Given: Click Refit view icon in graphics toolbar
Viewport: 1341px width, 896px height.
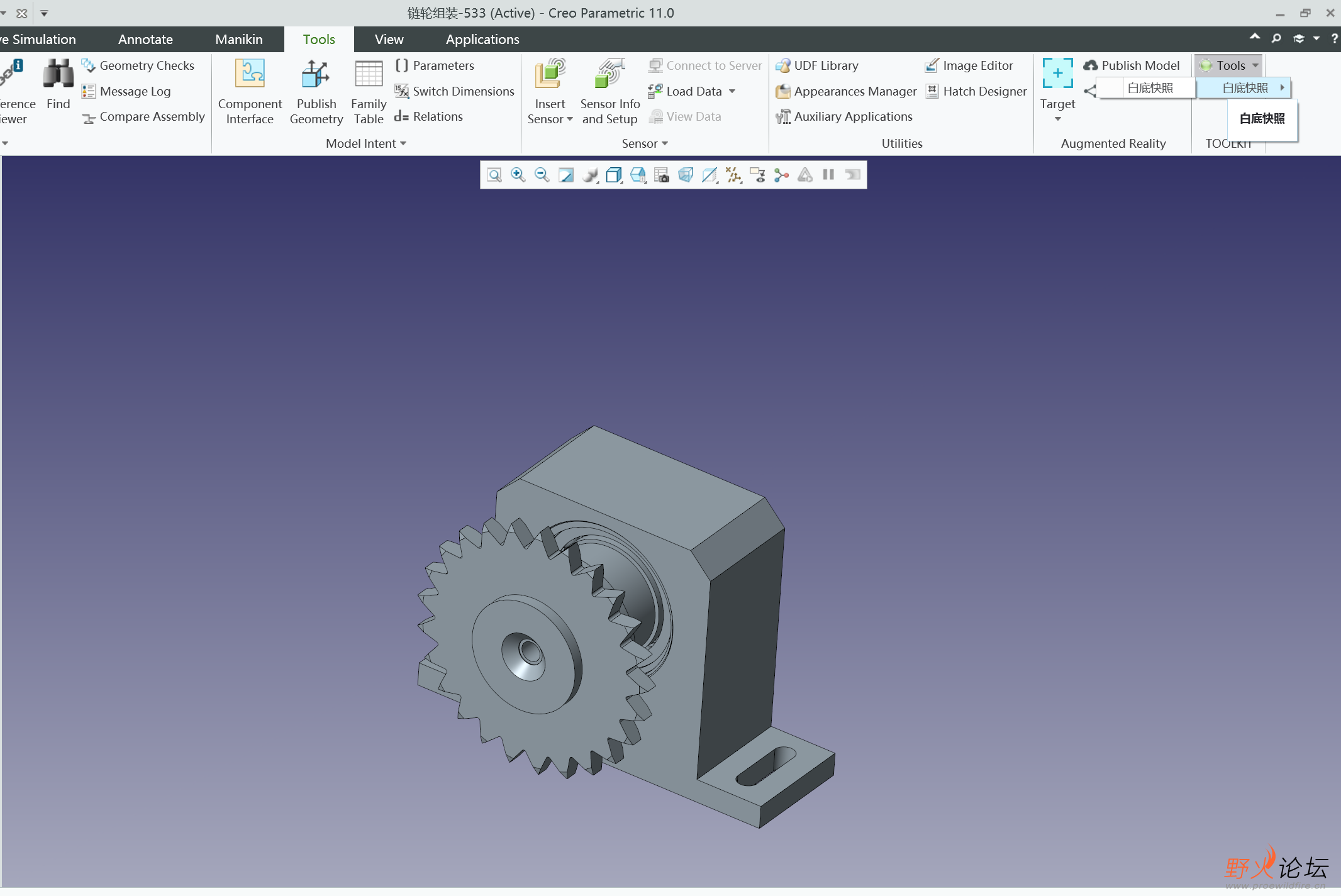Looking at the screenshot, I should tap(494, 175).
